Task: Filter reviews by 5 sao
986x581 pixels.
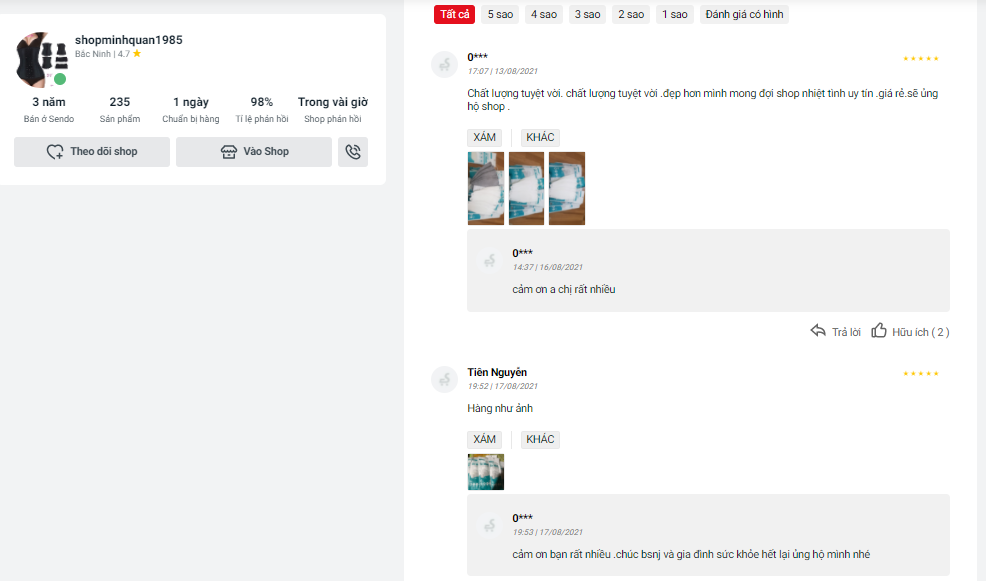Action: coord(500,14)
